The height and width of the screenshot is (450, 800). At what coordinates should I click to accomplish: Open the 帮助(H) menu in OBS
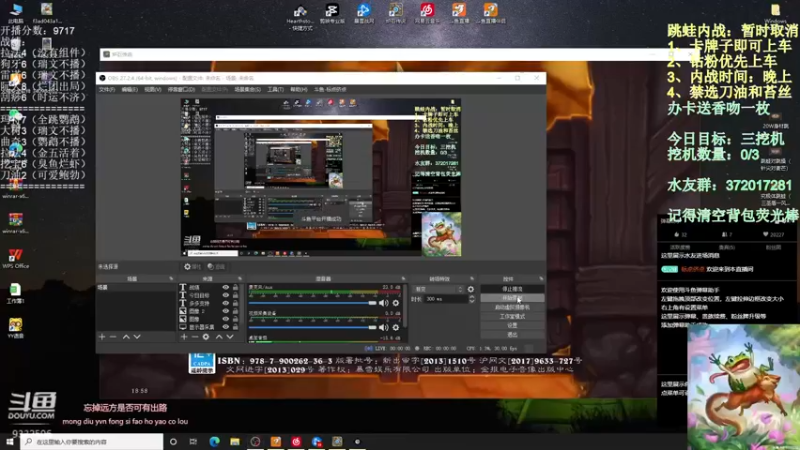[298, 89]
